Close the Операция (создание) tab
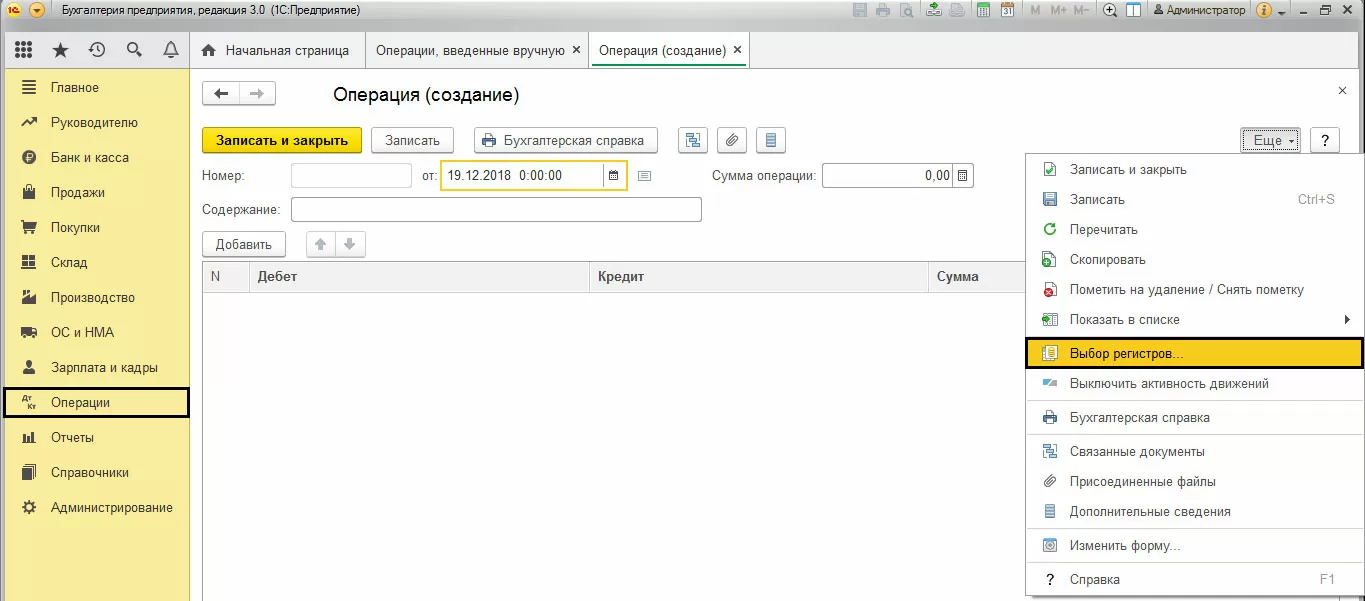The image size is (1365, 601). tap(738, 50)
